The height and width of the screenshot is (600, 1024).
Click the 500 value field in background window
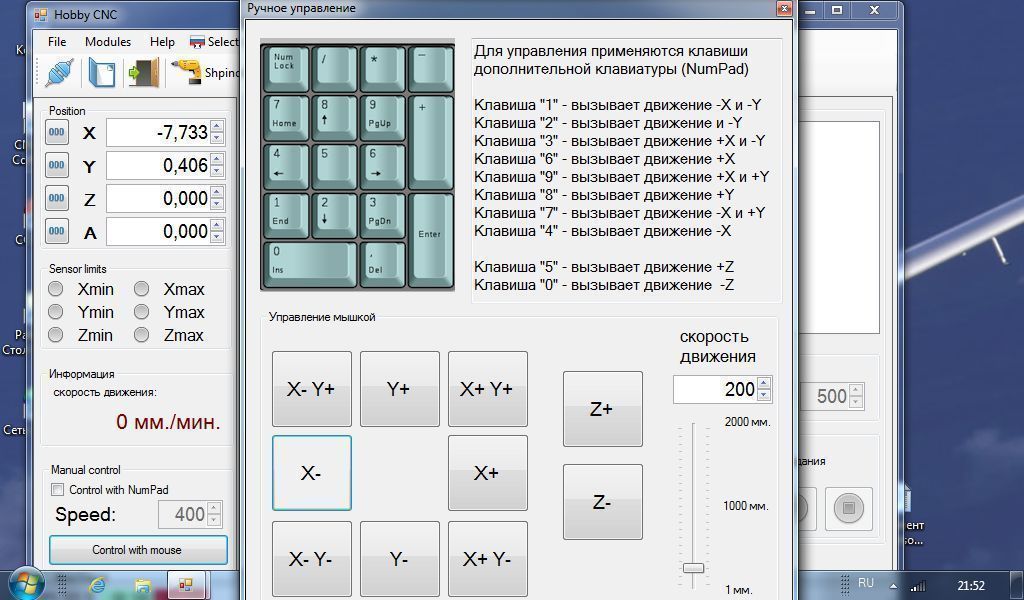click(x=825, y=396)
